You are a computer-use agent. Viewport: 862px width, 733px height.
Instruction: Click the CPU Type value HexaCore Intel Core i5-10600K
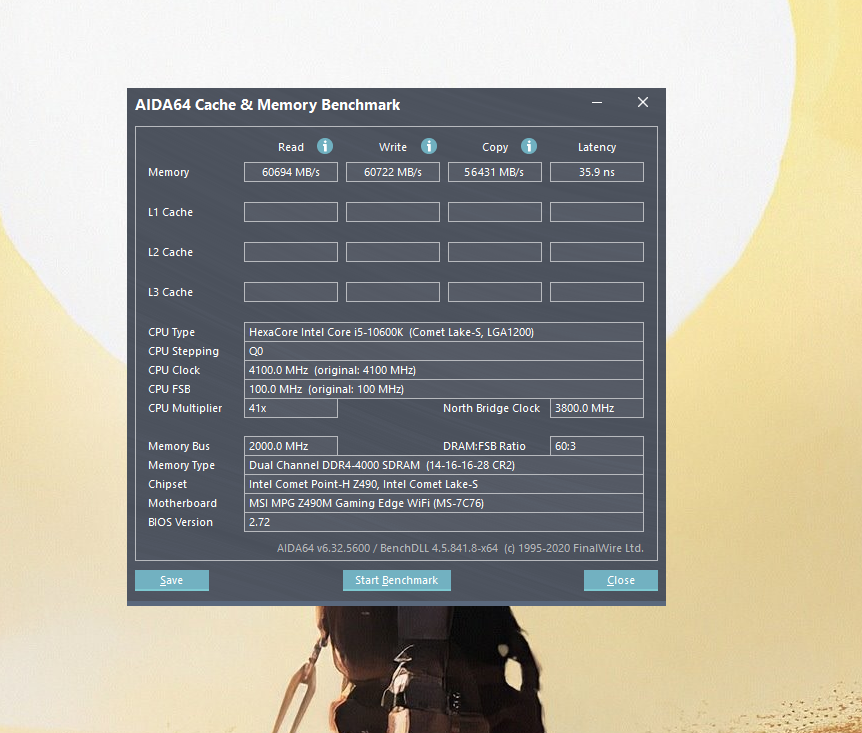tap(444, 332)
